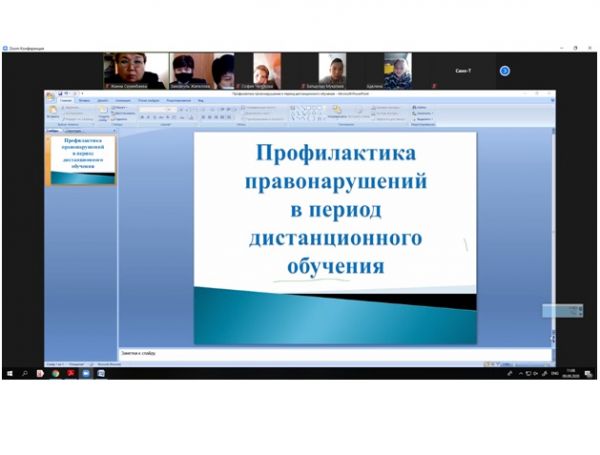Toggle underline formatting in the Font group
The image size is (600, 455).
click(154, 118)
